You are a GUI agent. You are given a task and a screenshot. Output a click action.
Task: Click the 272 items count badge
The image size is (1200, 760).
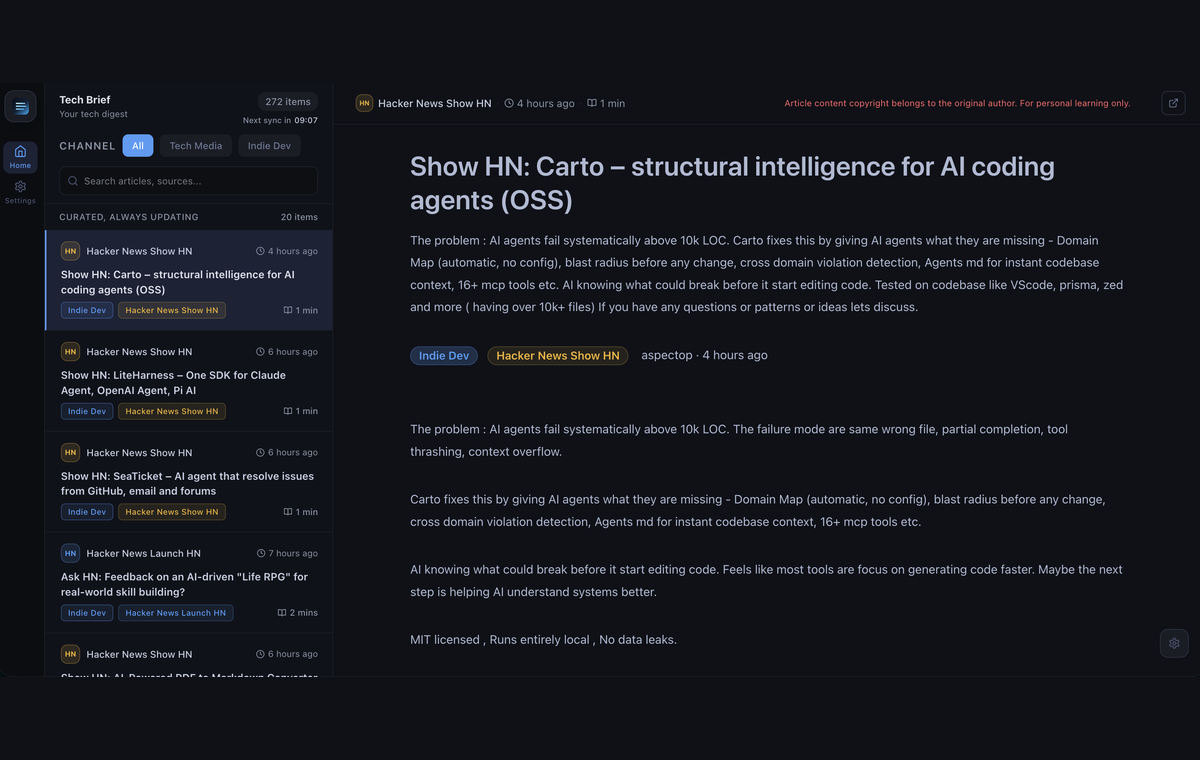click(288, 102)
